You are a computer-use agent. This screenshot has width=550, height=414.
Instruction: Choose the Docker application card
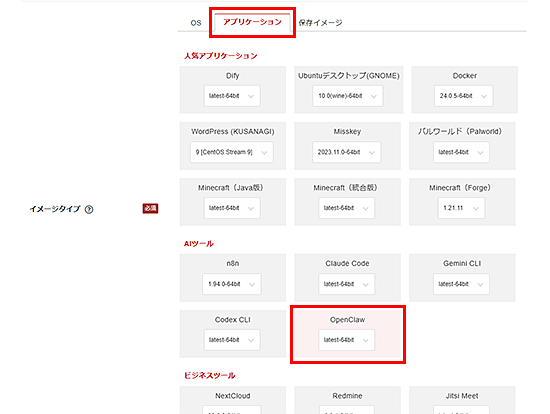coord(464,89)
